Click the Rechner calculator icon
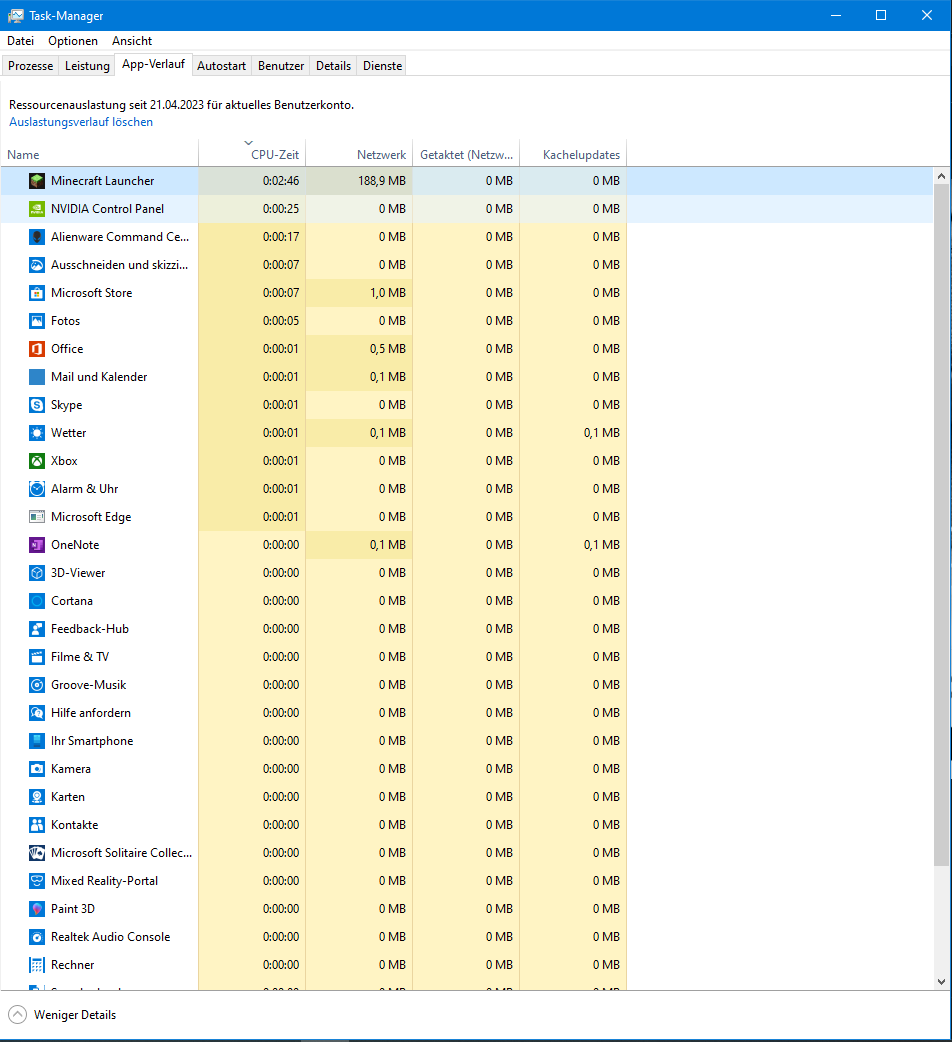Viewport: 952px width, 1042px height. tap(37, 964)
